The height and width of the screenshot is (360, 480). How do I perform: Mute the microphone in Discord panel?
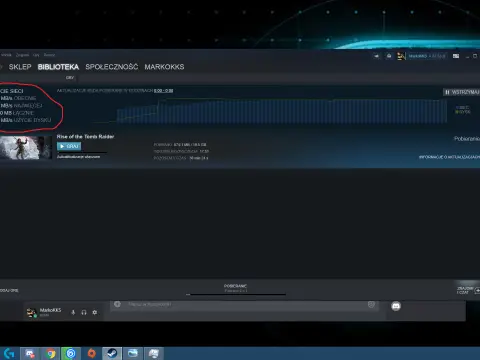pyautogui.click(x=73, y=312)
